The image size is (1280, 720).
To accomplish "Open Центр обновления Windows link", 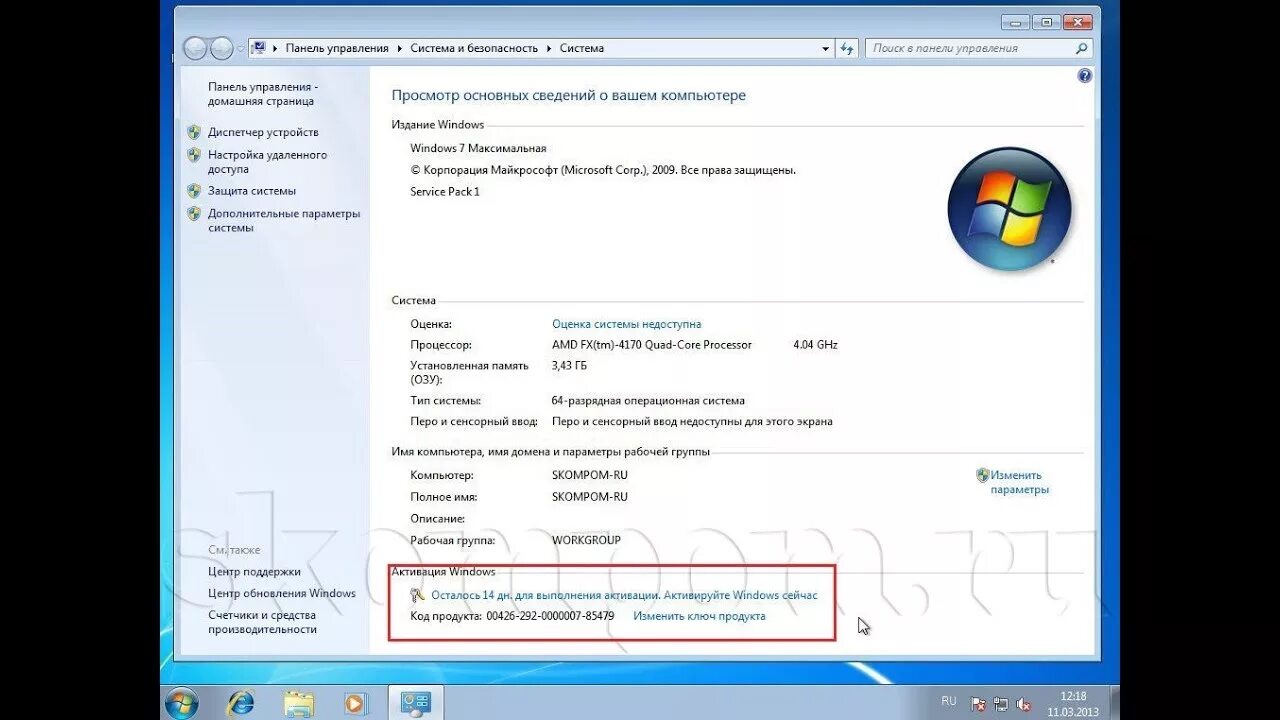I will (x=282, y=593).
